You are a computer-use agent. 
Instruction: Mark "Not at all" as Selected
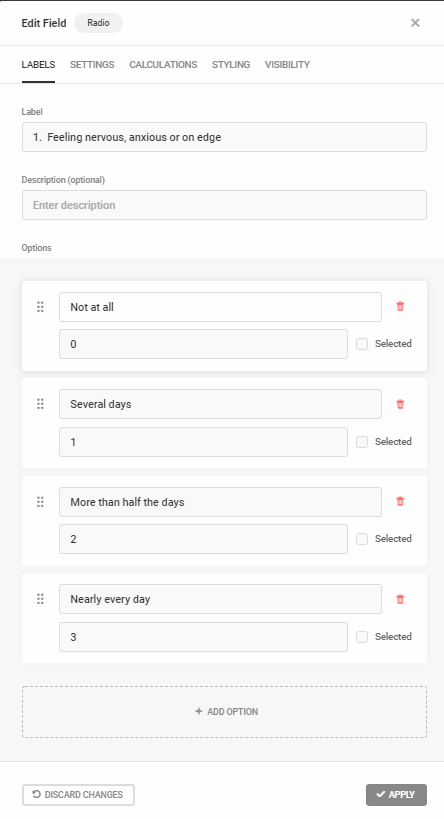tap(362, 344)
